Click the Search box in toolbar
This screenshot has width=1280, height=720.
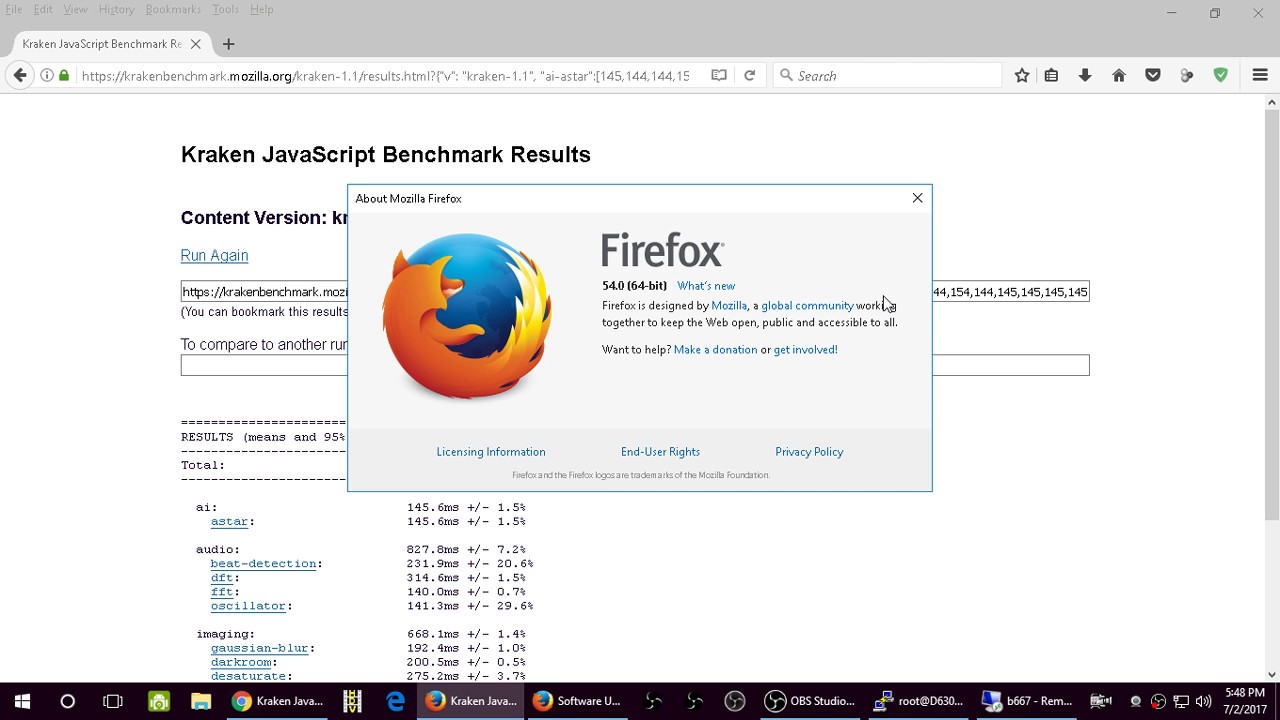[x=887, y=75]
